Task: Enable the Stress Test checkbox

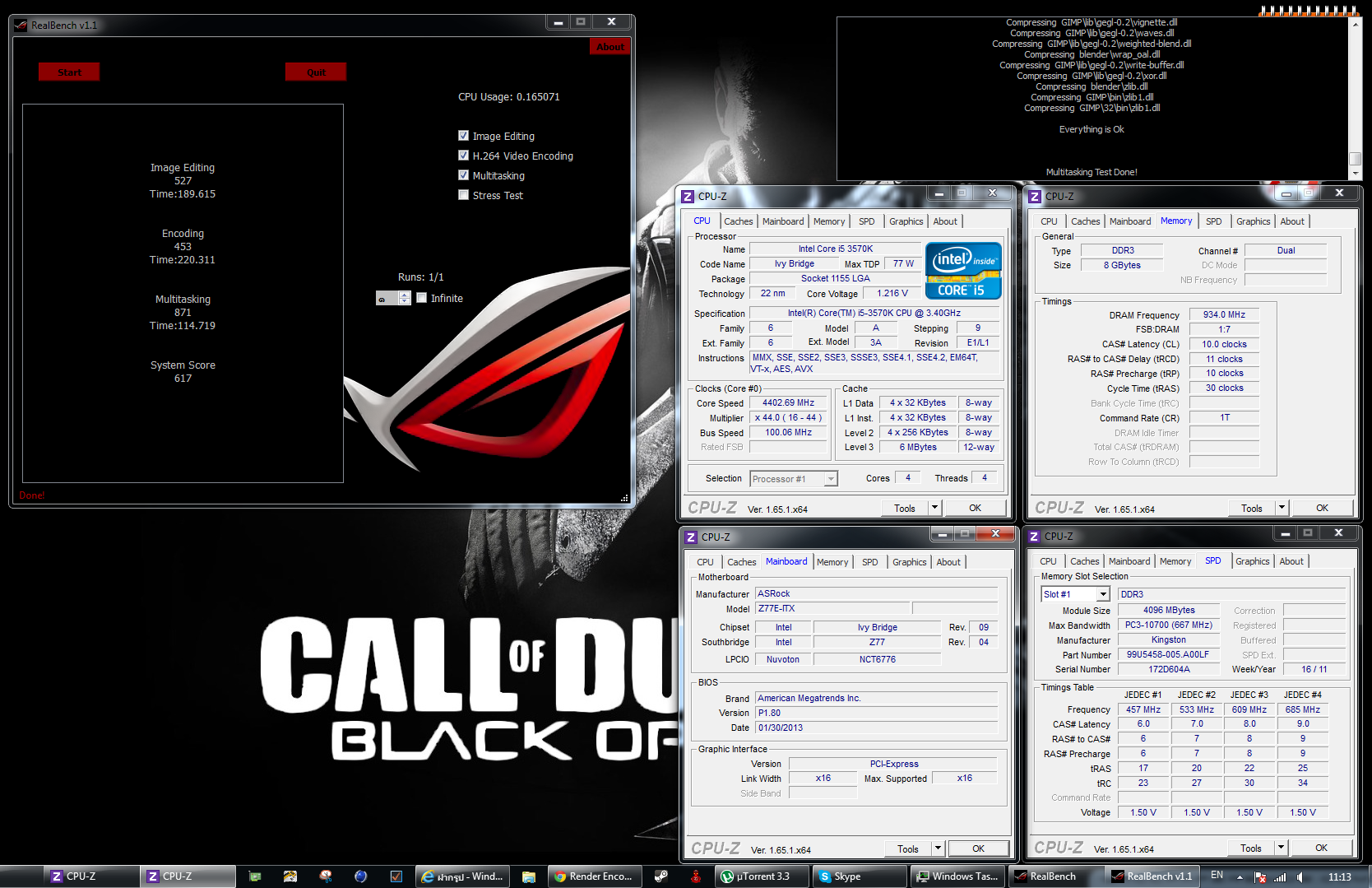Action: point(464,195)
